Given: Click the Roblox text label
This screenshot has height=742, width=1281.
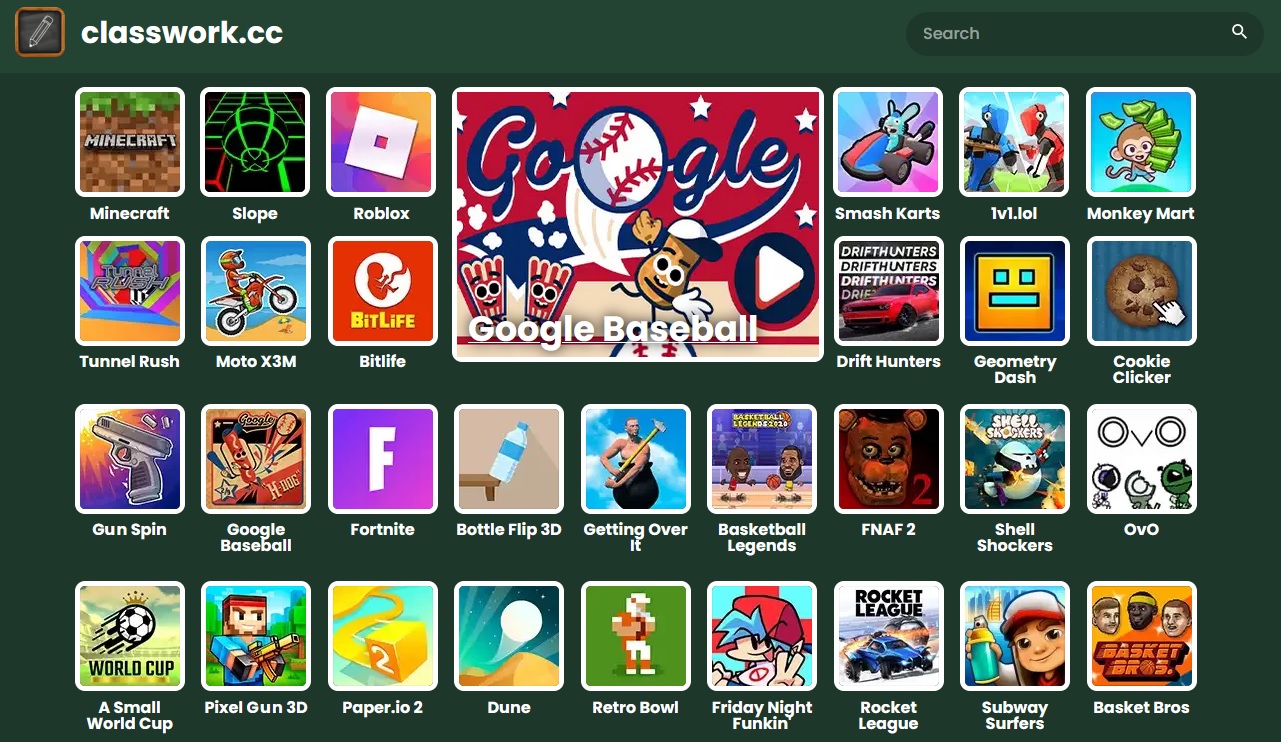Looking at the screenshot, I should click(382, 213).
